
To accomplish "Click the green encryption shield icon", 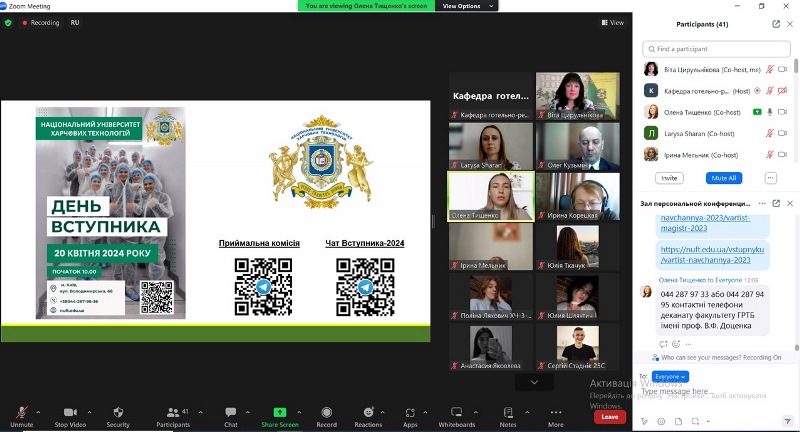I will (8, 22).
